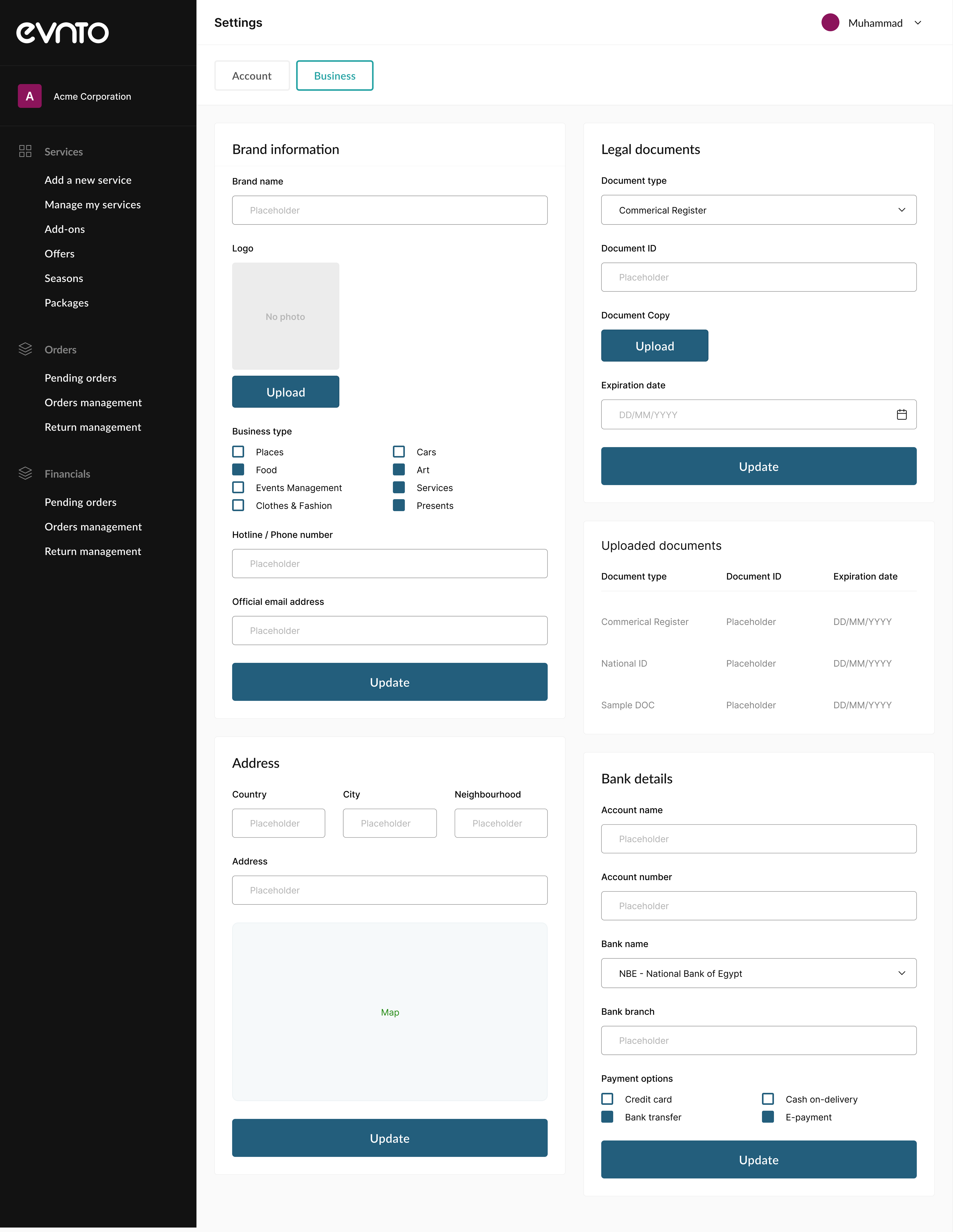Screen dimensions: 953x1232
Task: Focus the Official email address field
Action: click(390, 631)
